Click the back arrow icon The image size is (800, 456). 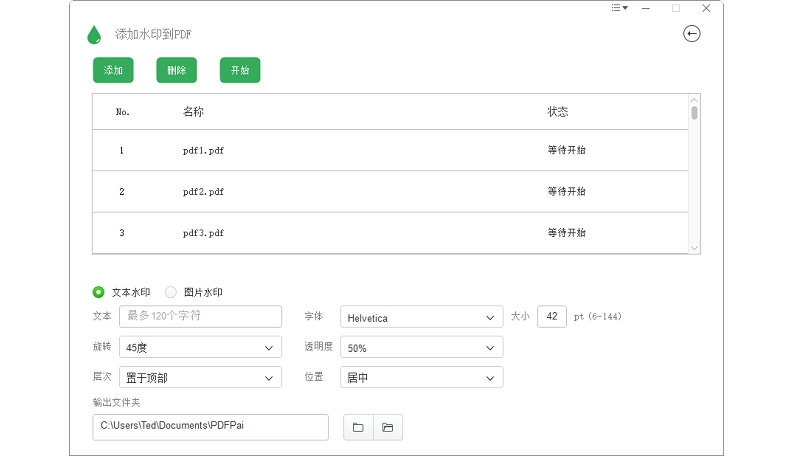point(691,34)
